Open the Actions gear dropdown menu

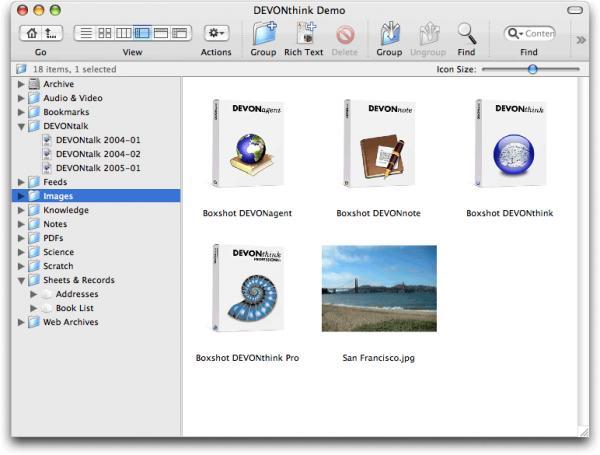(x=216, y=33)
